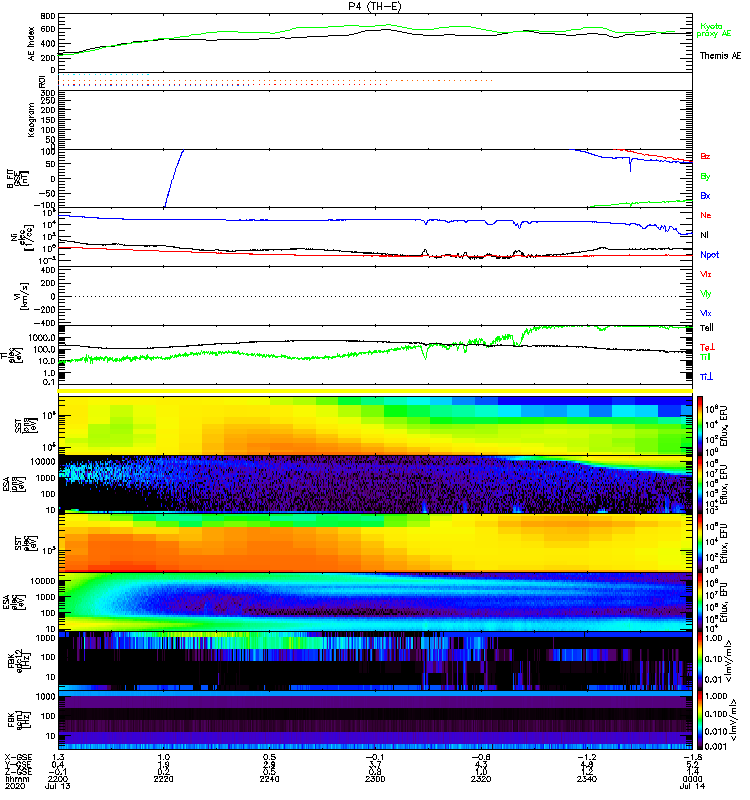
Task: Click inside the AE index line plot
Action: 375,43
